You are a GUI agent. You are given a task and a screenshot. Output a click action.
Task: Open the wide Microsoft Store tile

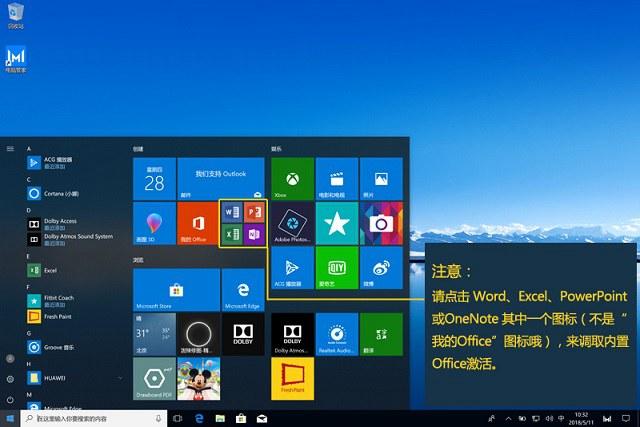coord(176,290)
